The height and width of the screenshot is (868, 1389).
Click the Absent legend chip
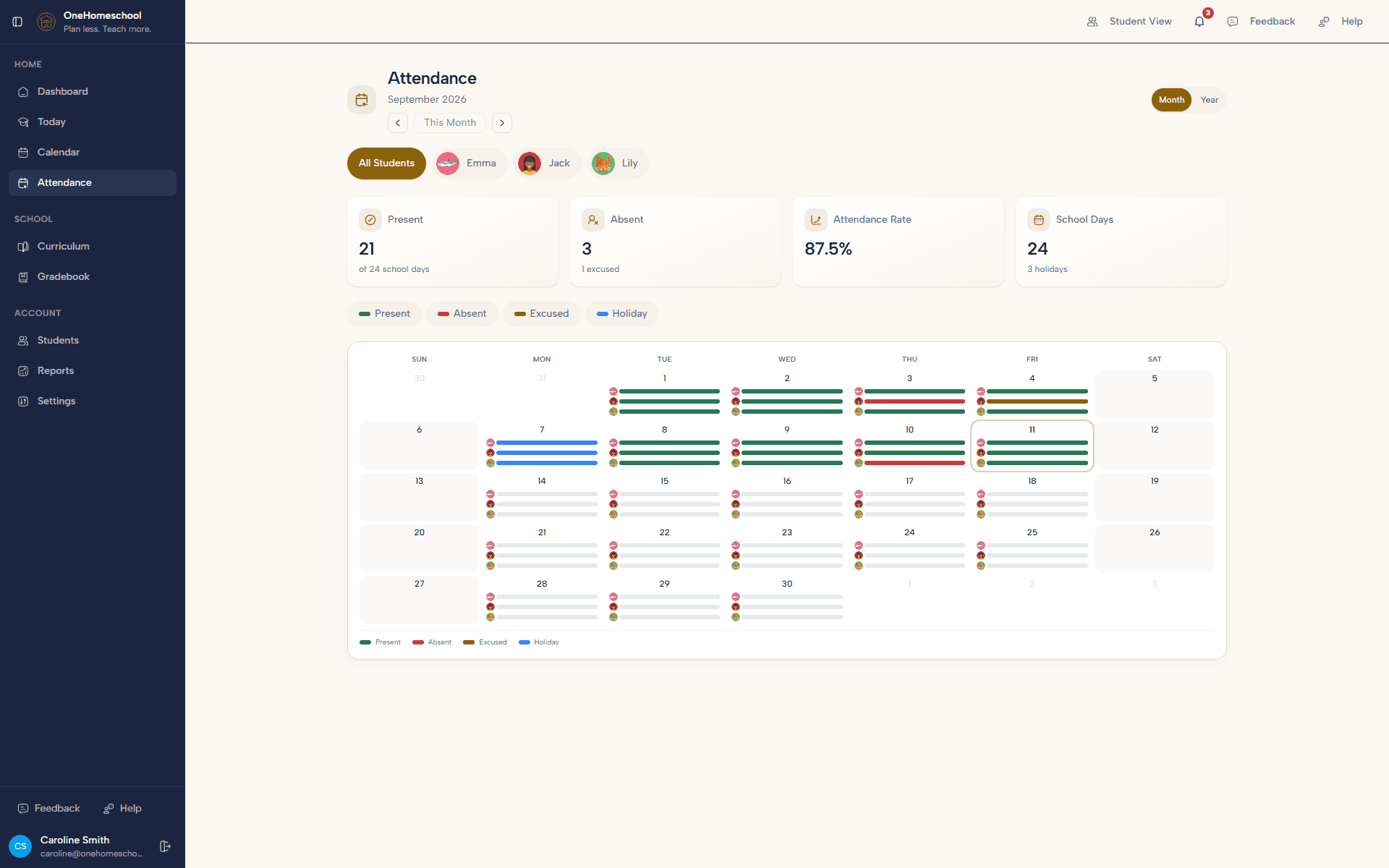click(462, 314)
